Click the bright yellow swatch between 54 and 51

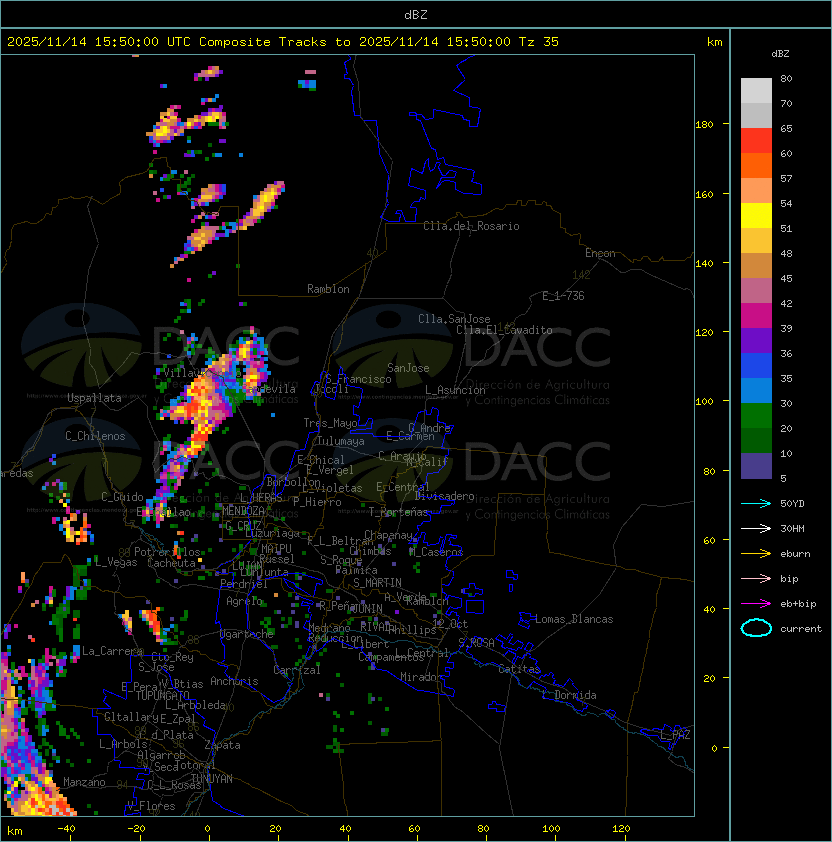(x=756, y=215)
